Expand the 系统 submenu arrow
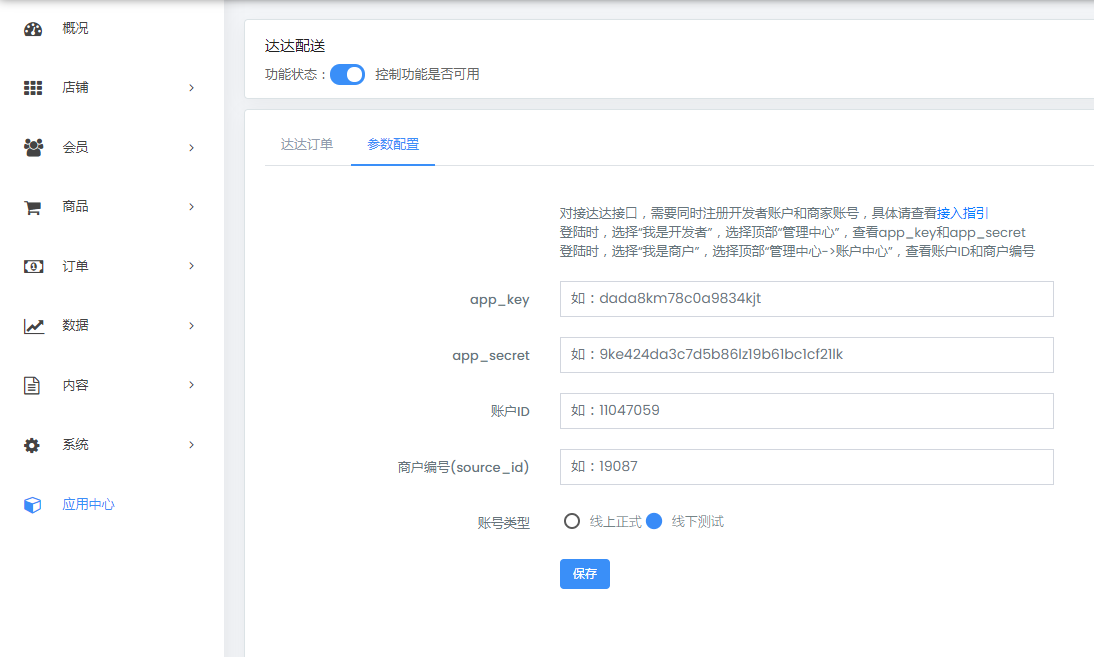 pyautogui.click(x=191, y=445)
